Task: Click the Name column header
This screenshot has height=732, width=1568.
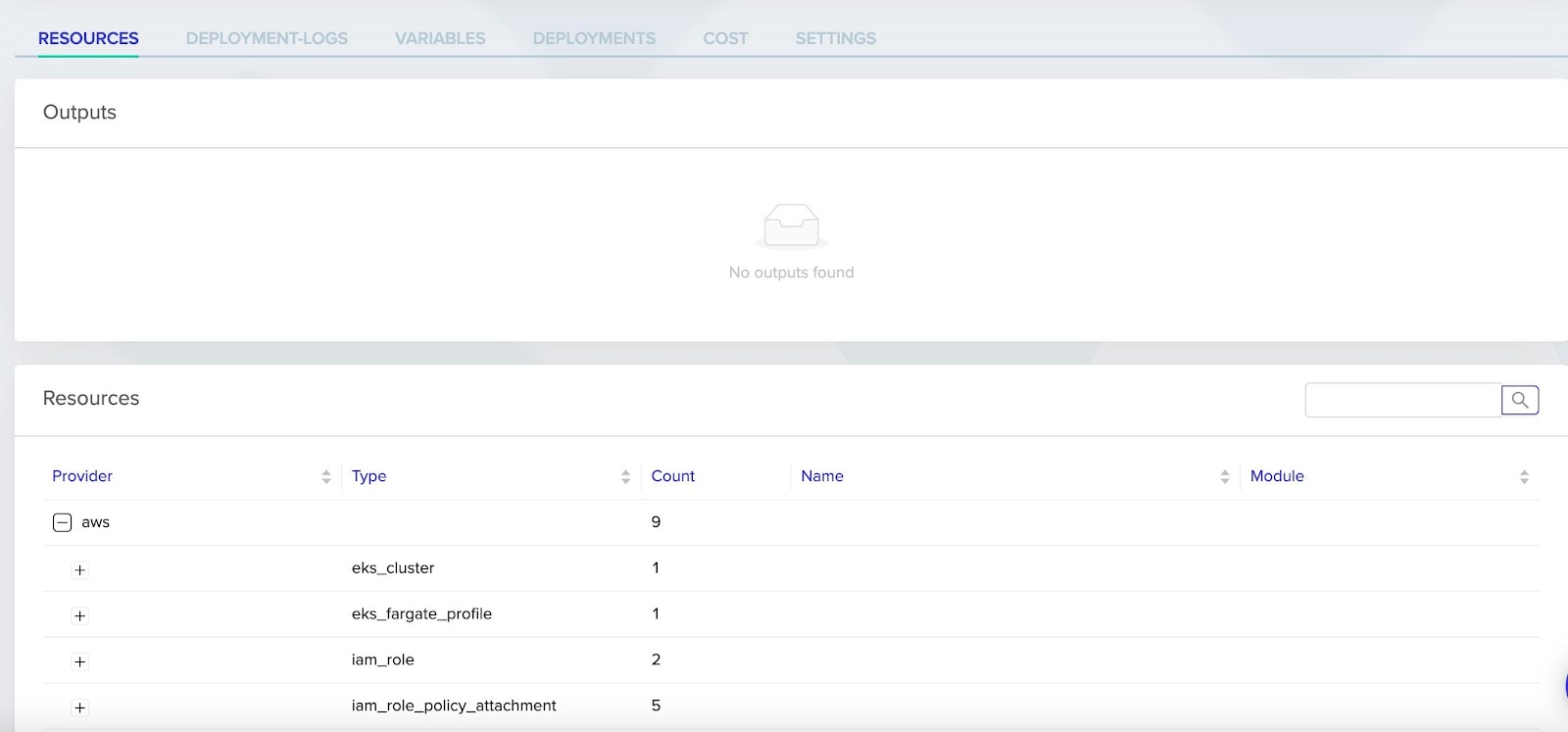Action: click(822, 476)
